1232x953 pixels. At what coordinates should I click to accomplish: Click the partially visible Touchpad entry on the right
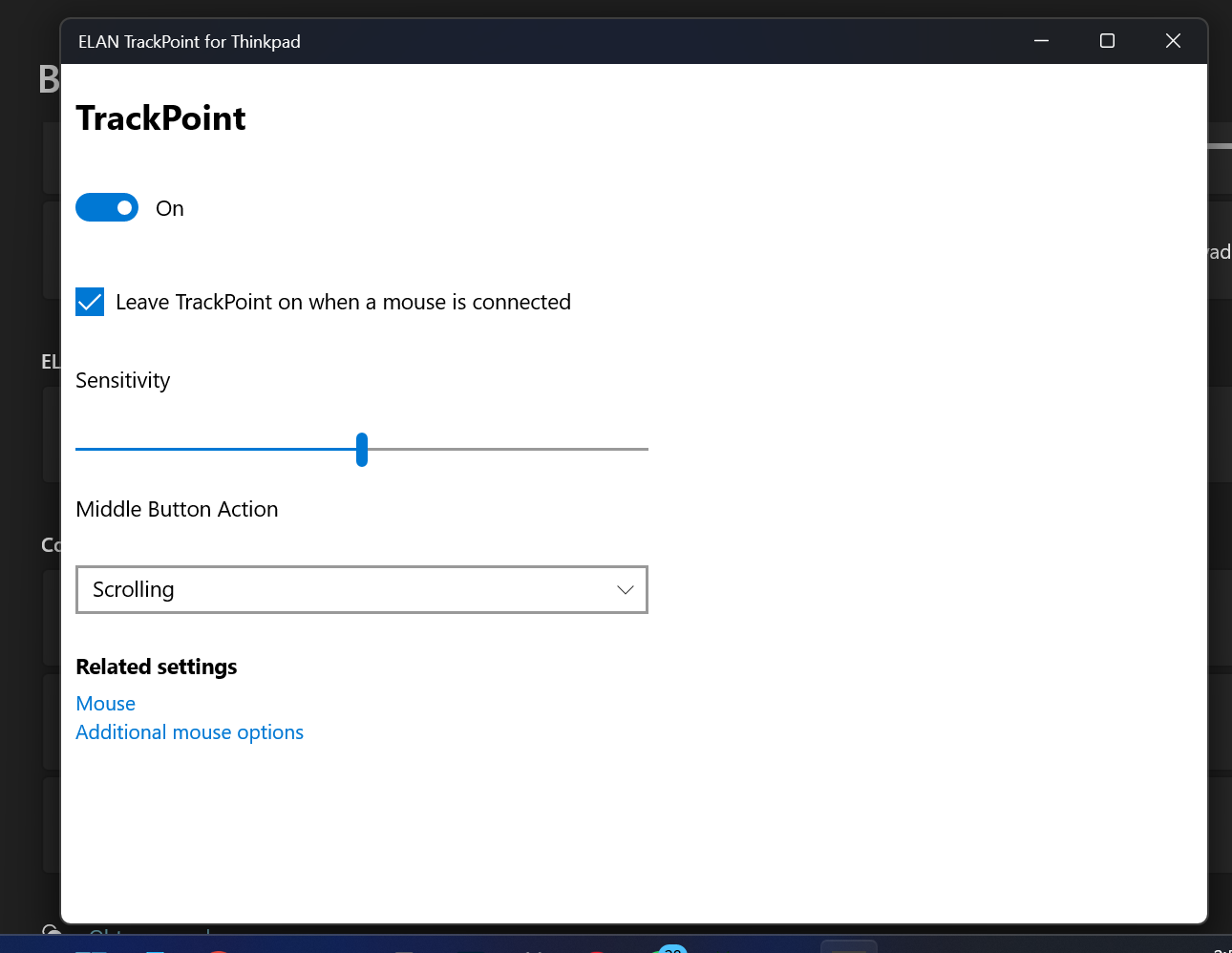click(1220, 252)
